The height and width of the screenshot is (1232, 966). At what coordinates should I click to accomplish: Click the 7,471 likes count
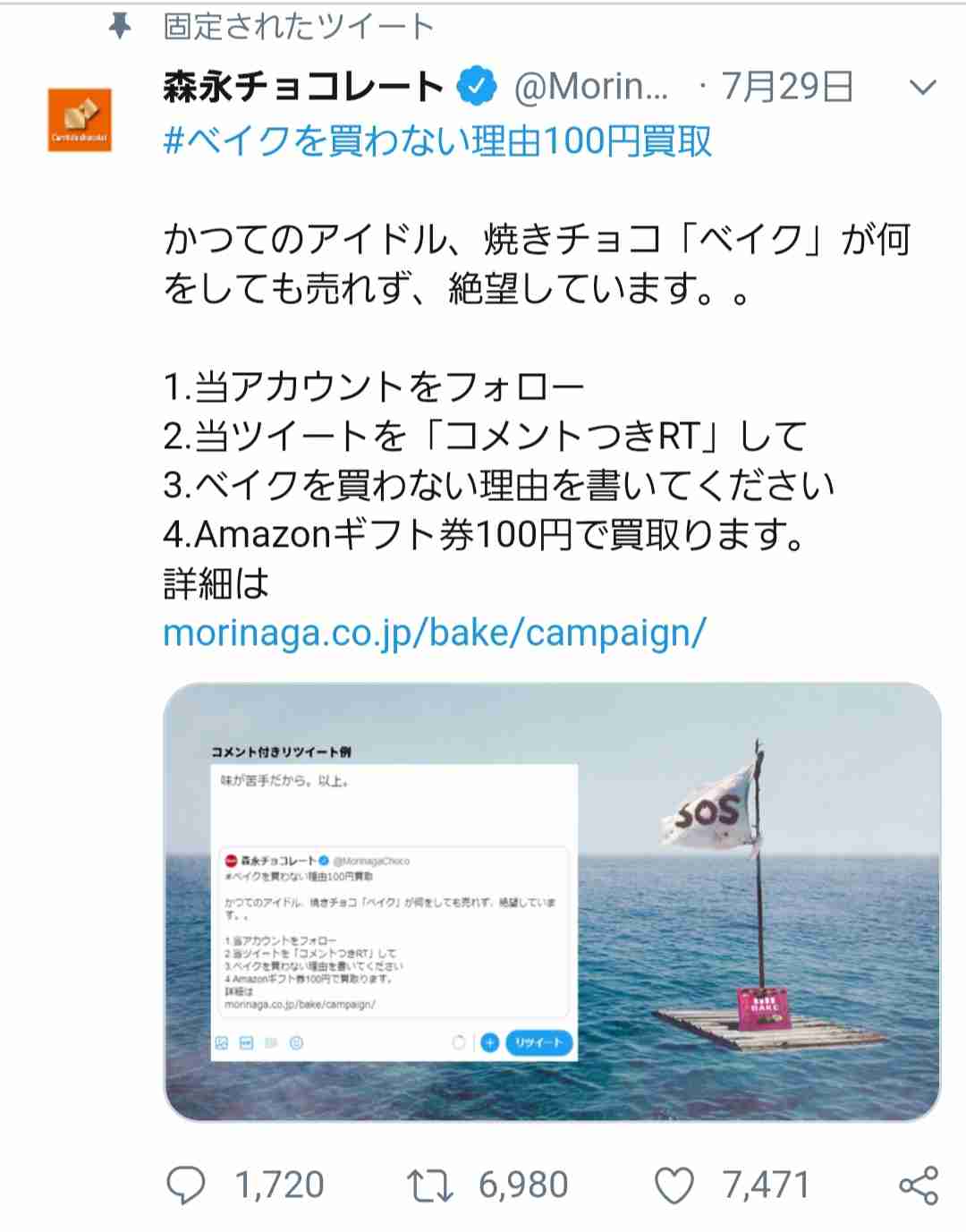click(x=766, y=1185)
